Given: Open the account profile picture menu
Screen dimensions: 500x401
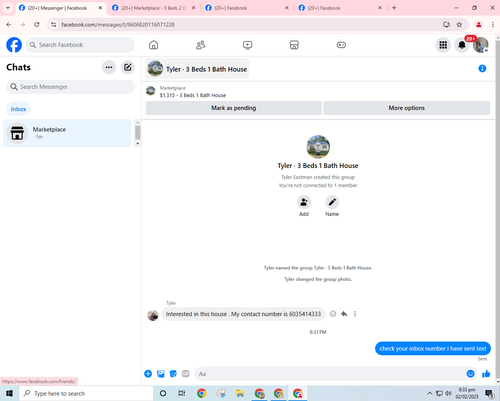Looking at the screenshot, I should click(x=480, y=45).
